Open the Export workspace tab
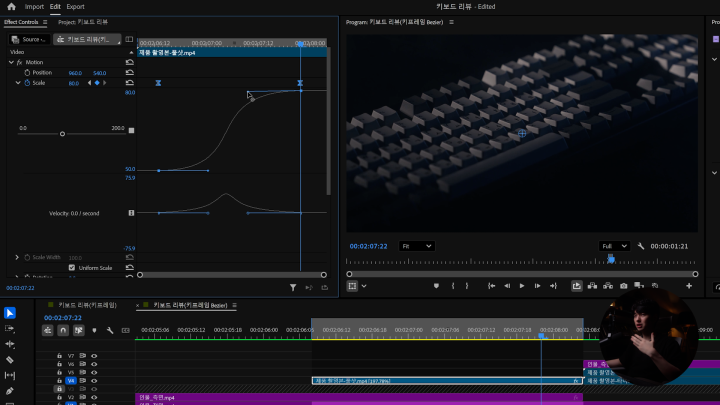The image size is (720, 405). [x=75, y=6]
